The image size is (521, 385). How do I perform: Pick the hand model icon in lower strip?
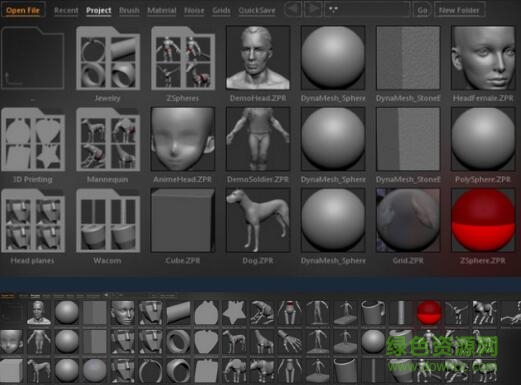[x=290, y=341]
